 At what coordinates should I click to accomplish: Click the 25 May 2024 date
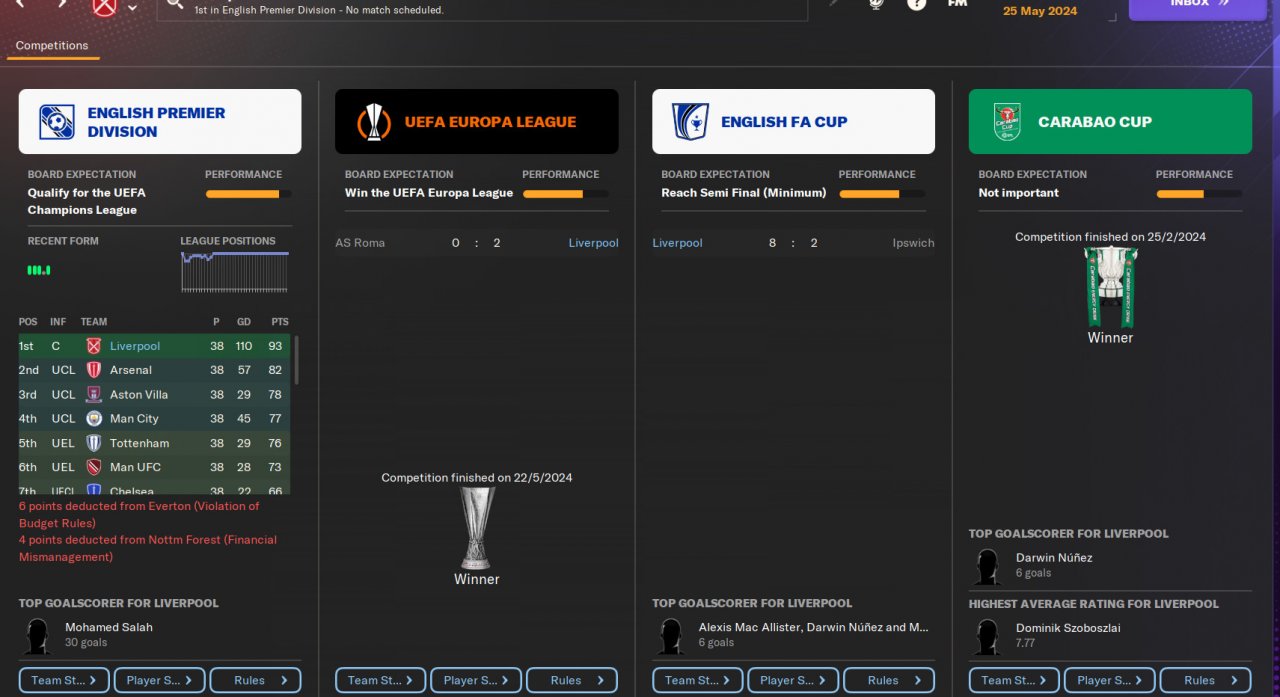click(1040, 11)
